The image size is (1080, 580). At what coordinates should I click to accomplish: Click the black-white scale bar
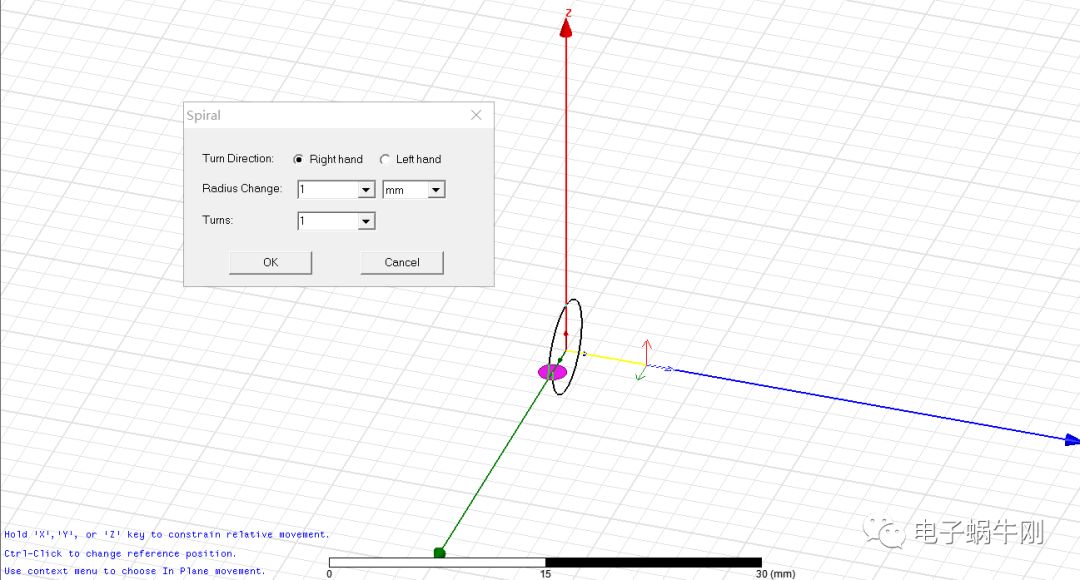(545, 562)
